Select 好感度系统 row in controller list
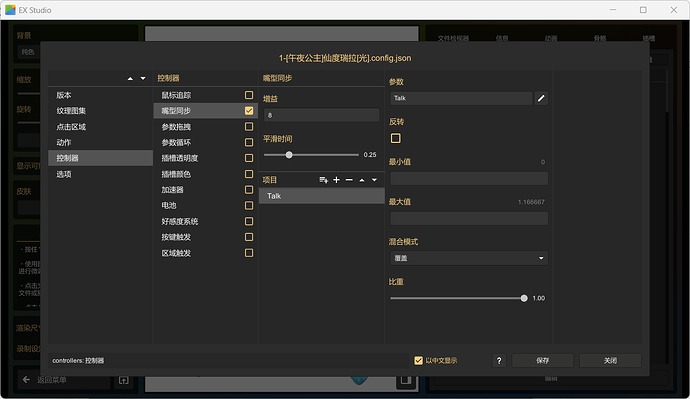This screenshot has height=399, width=690. click(x=206, y=221)
